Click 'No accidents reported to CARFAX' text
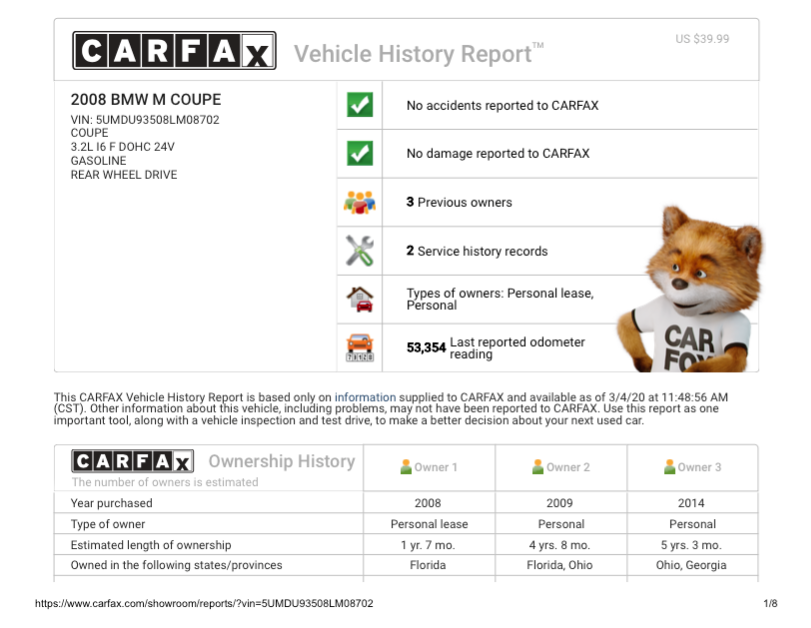The image size is (811, 628). click(502, 105)
